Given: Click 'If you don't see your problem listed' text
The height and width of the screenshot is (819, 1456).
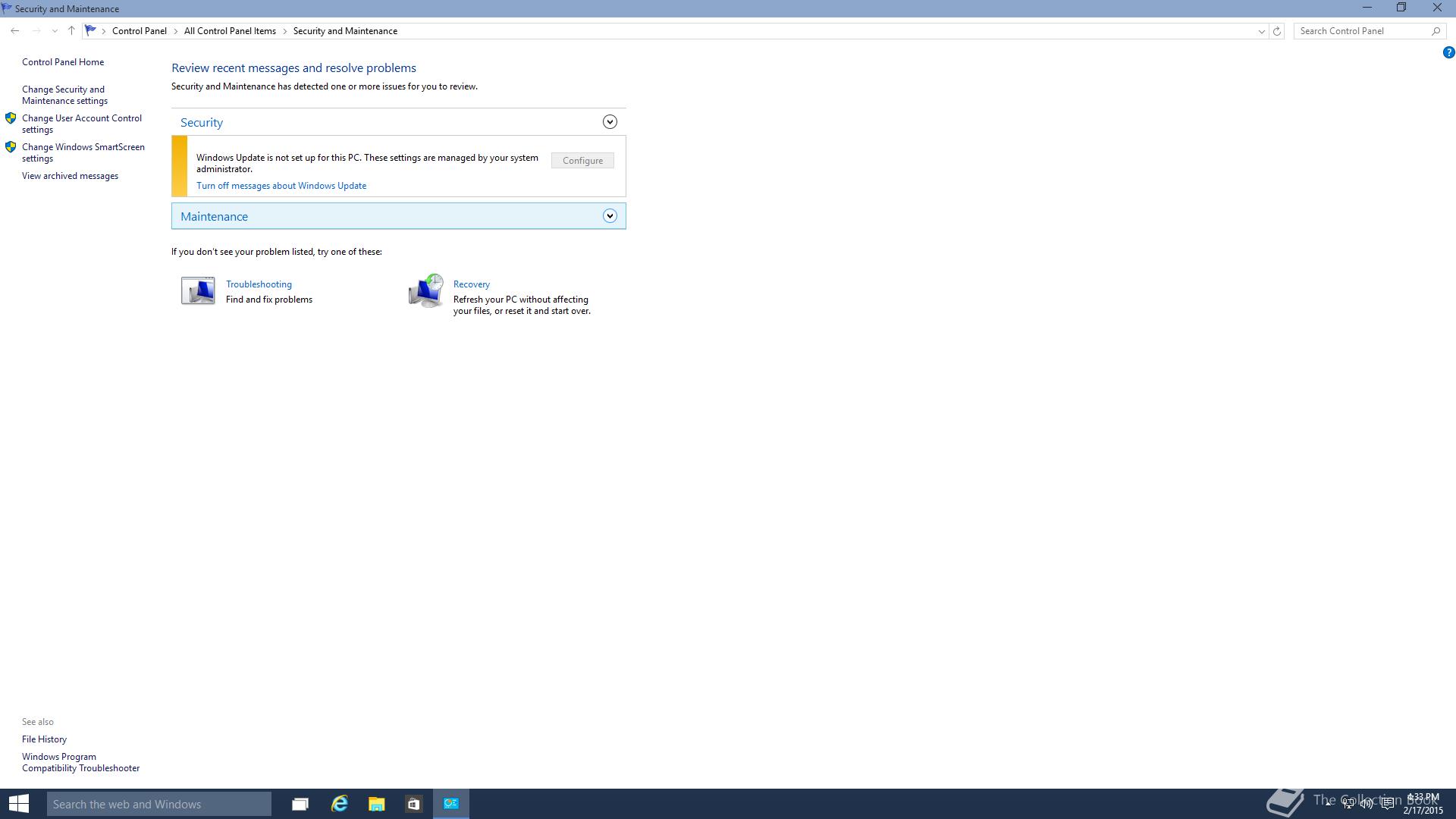Looking at the screenshot, I should [277, 252].
